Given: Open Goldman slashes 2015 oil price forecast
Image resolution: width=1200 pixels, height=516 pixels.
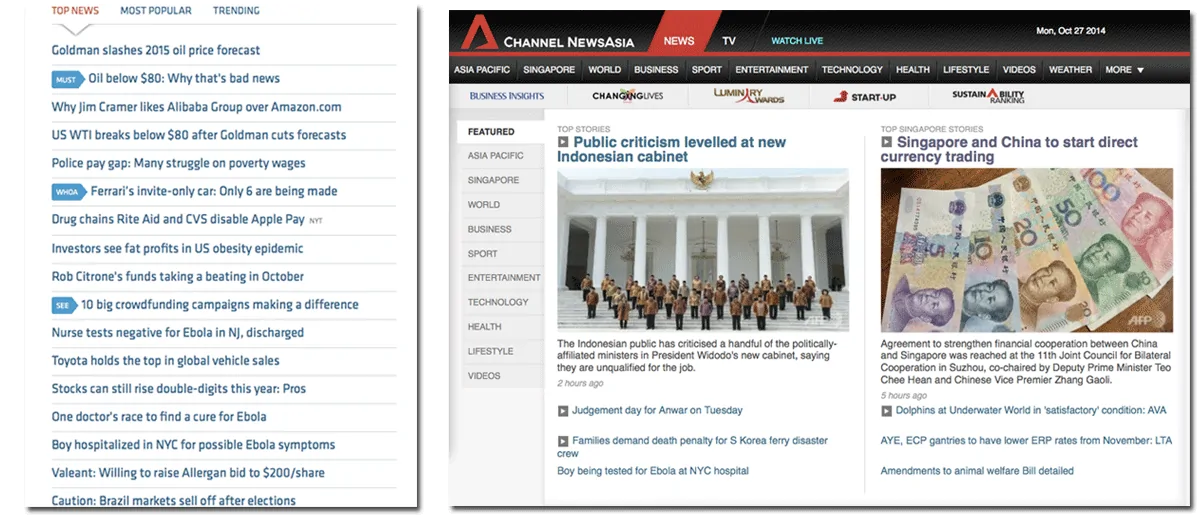Looking at the screenshot, I should (156, 50).
